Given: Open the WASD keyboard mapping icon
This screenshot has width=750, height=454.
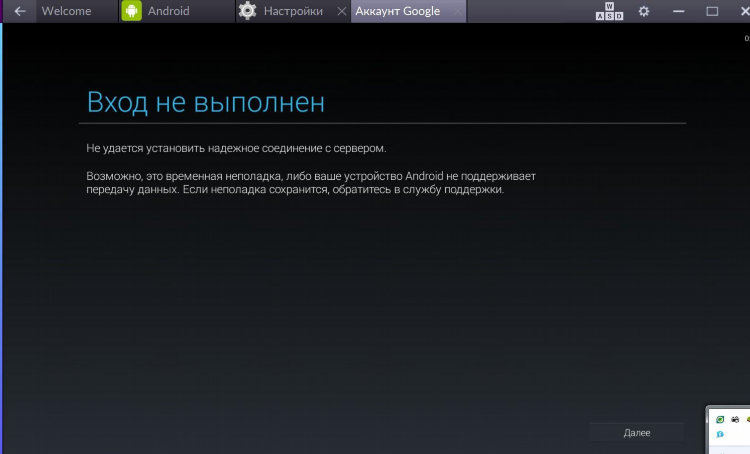Looking at the screenshot, I should click(x=609, y=11).
